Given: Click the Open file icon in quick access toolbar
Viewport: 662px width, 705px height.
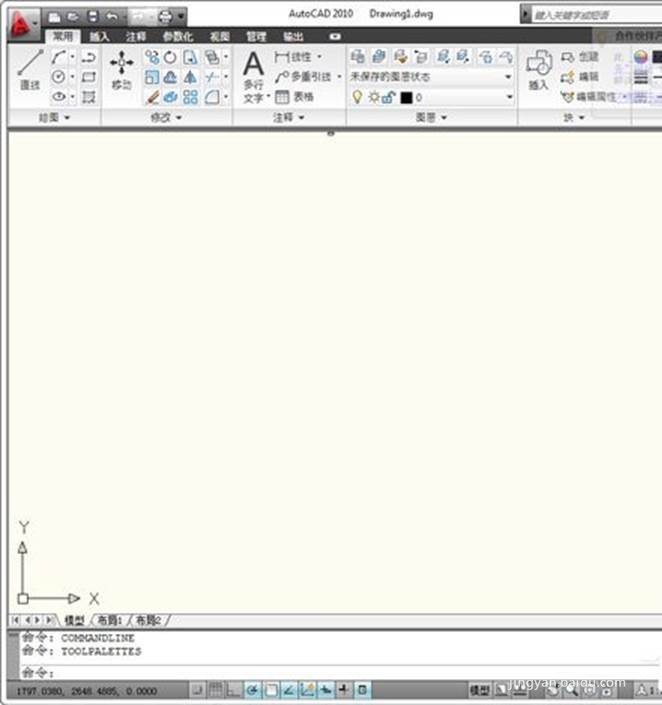Looking at the screenshot, I should pos(73,17).
